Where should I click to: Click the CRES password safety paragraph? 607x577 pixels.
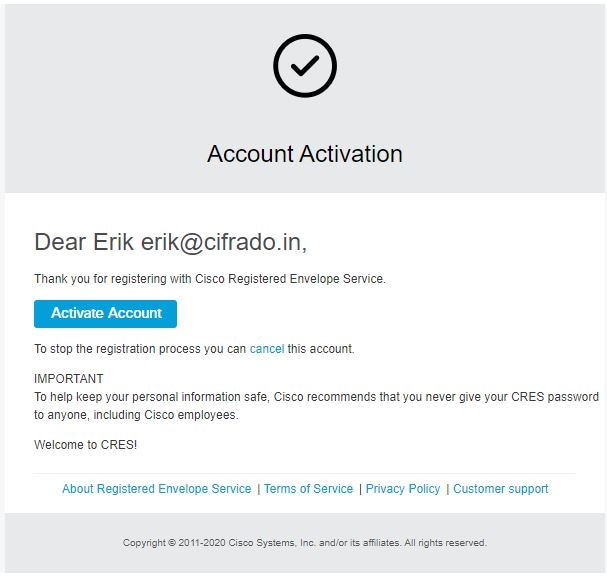coord(316,397)
